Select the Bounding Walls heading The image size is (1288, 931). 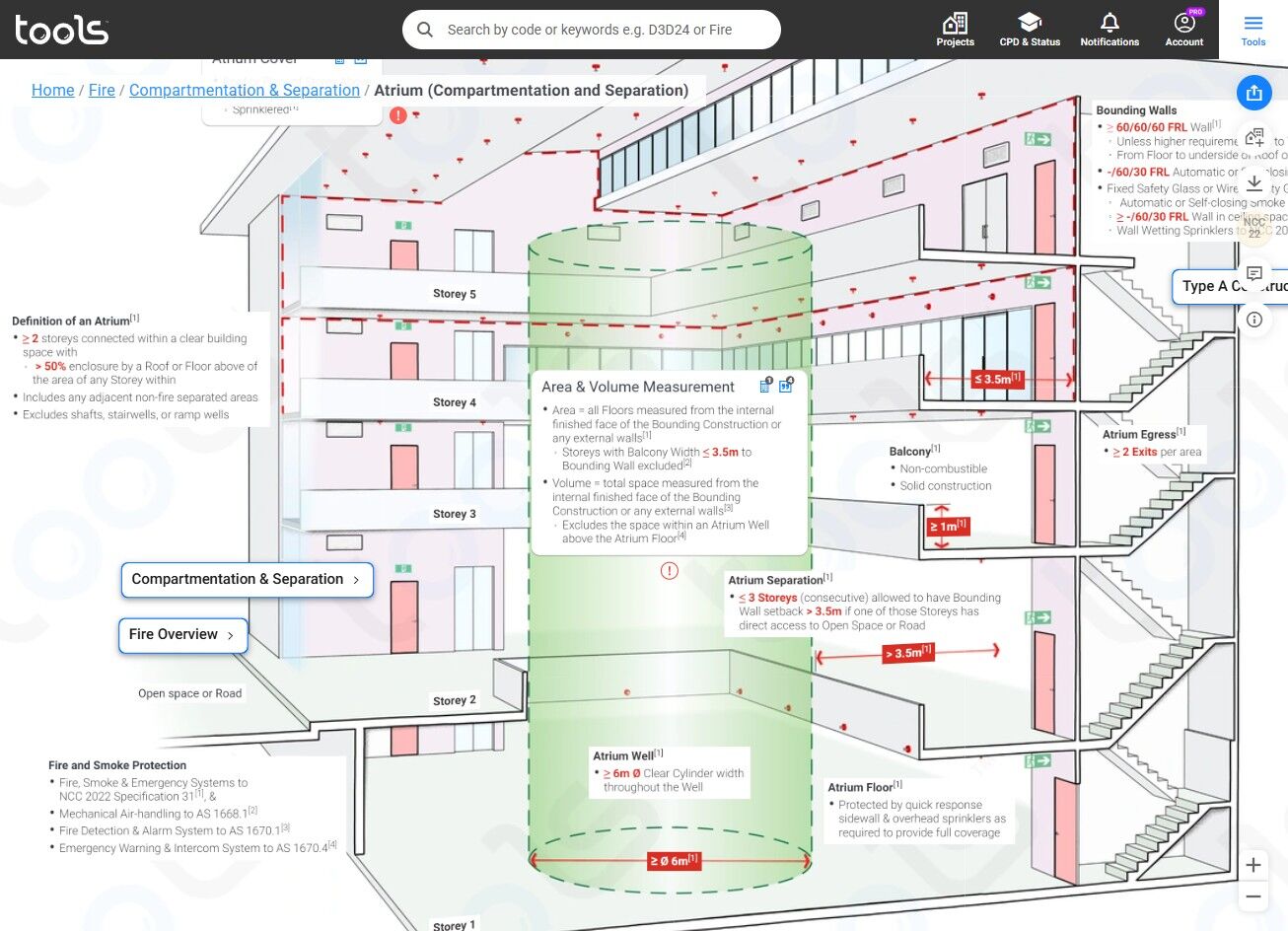pyautogui.click(x=1136, y=110)
